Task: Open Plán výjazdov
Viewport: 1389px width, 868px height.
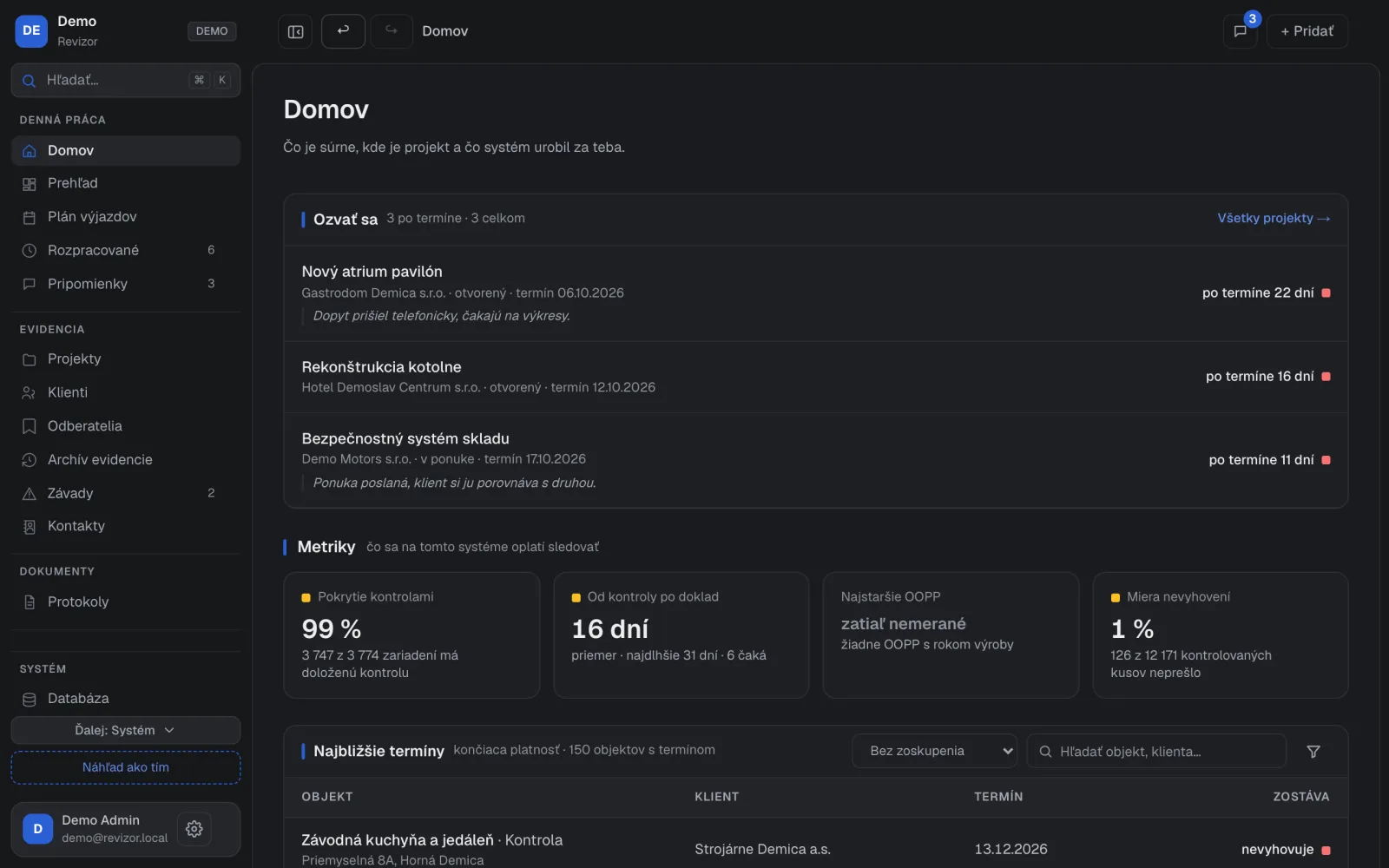Action: [126, 217]
